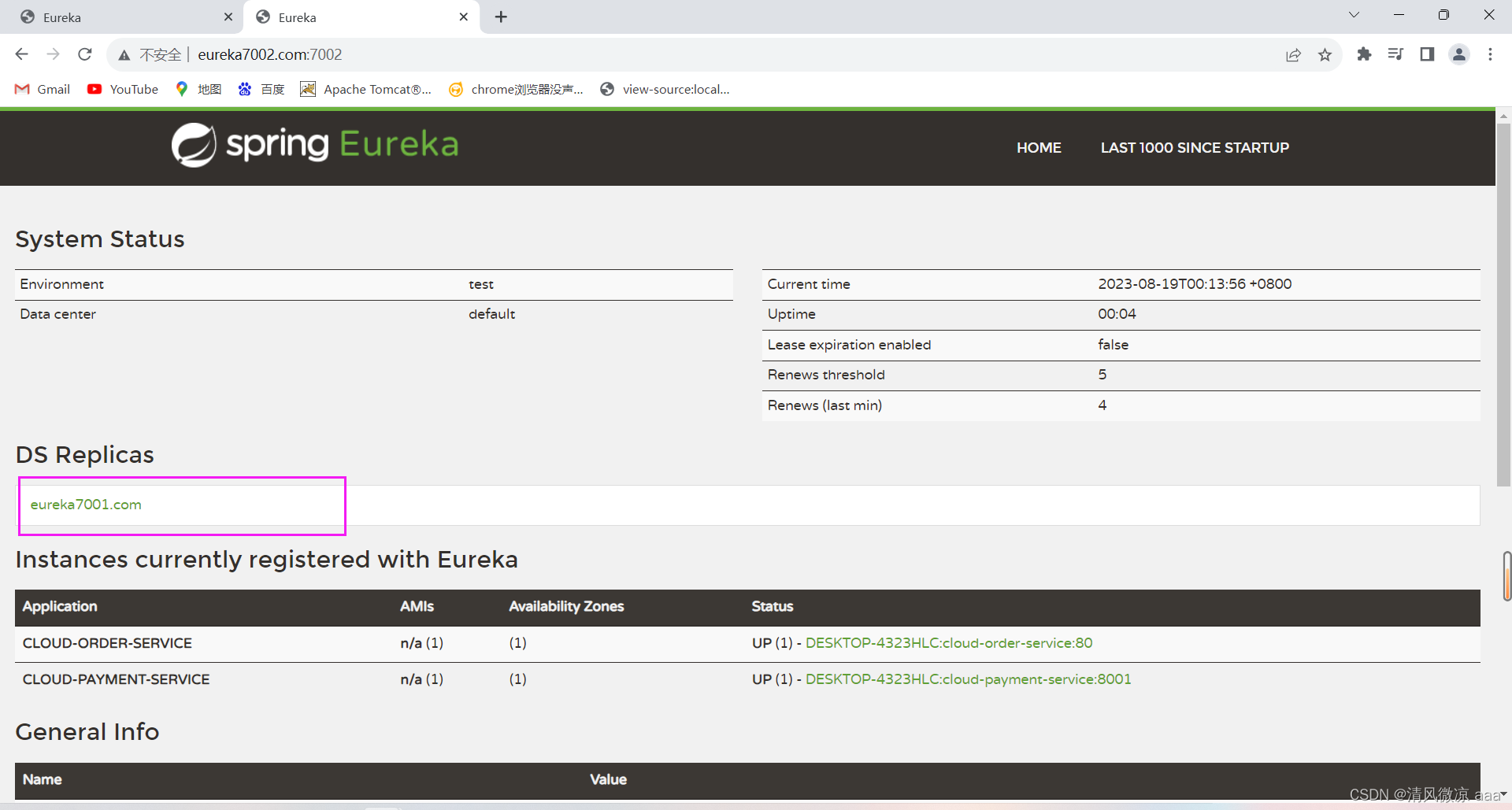Reload the Eureka page
This screenshot has width=1512, height=810.
pyautogui.click(x=85, y=54)
